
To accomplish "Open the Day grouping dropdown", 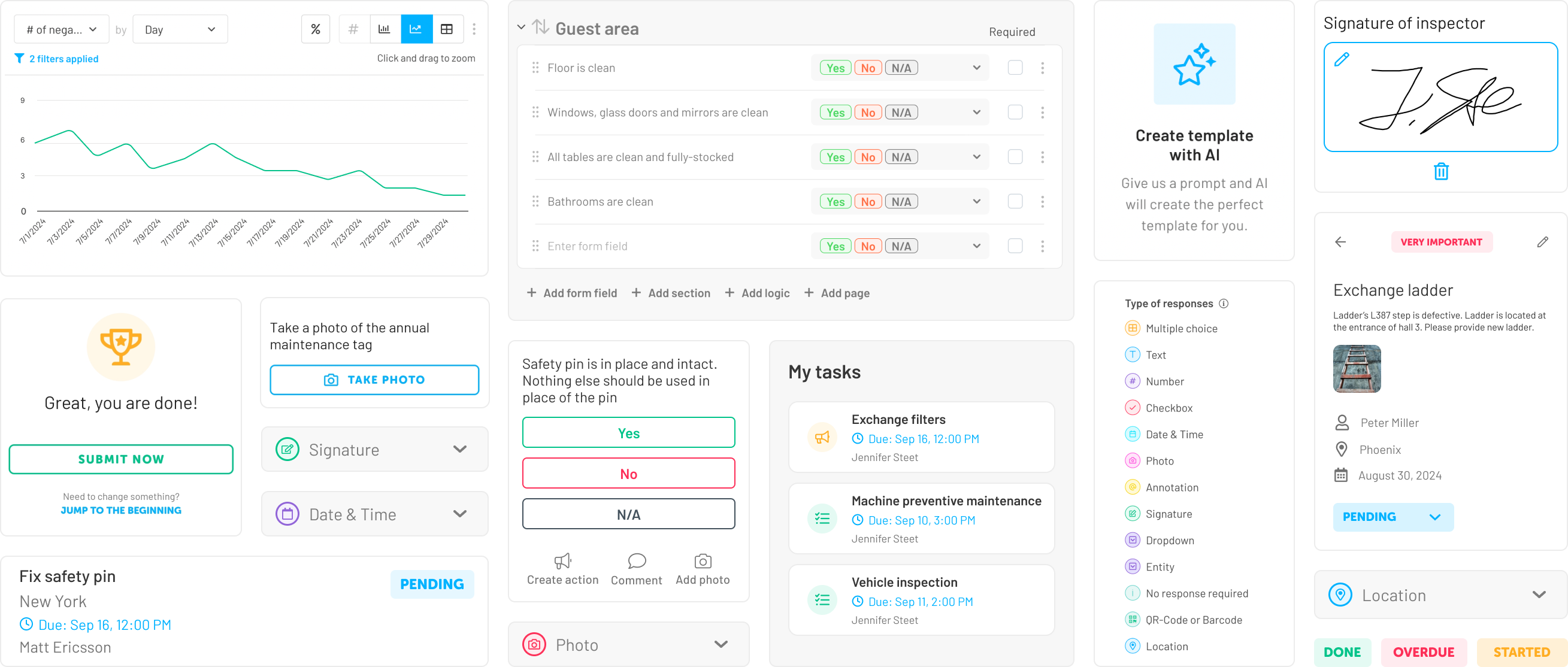I will coord(180,29).
